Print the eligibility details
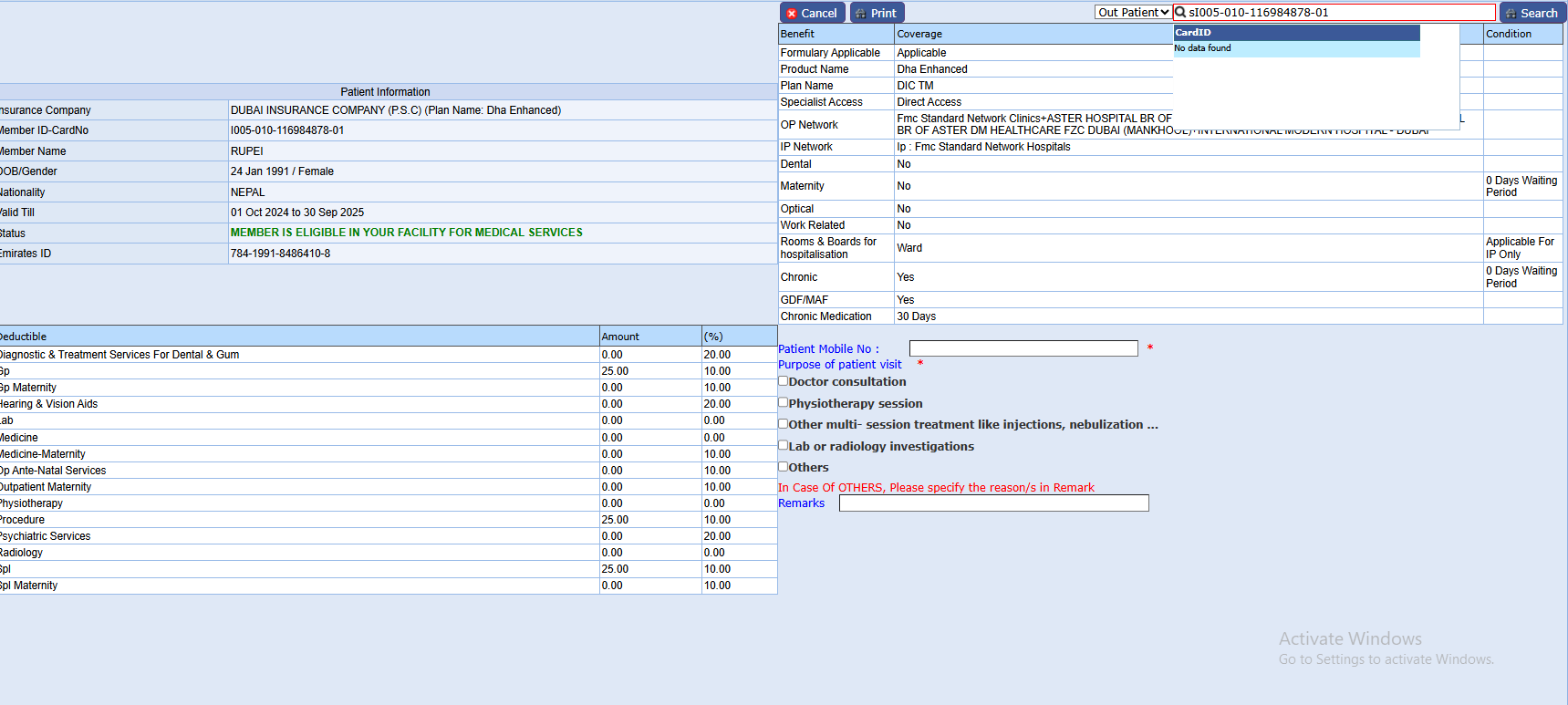Image resolution: width=1568 pixels, height=705 pixels. coord(876,13)
